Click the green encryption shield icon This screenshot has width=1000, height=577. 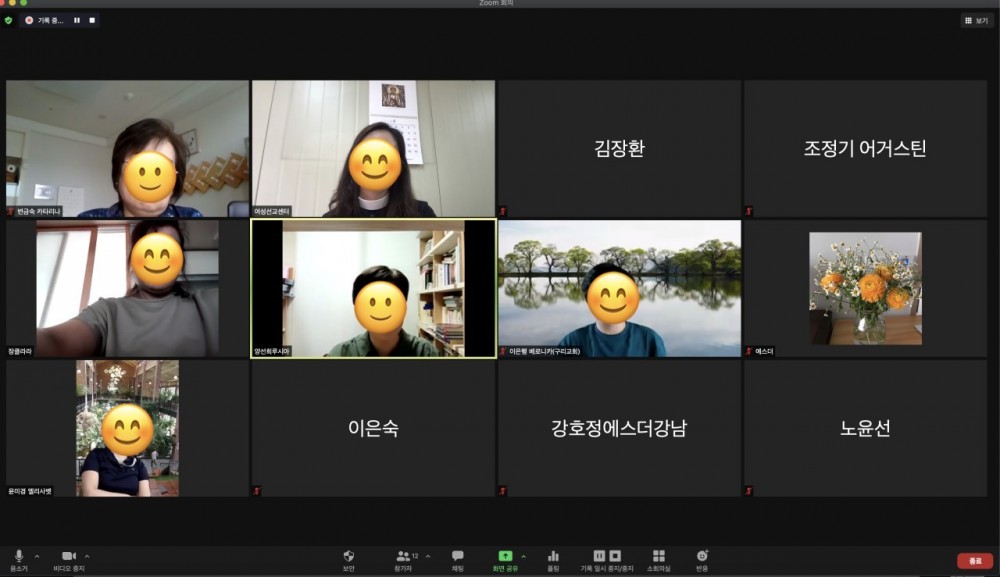point(9,20)
